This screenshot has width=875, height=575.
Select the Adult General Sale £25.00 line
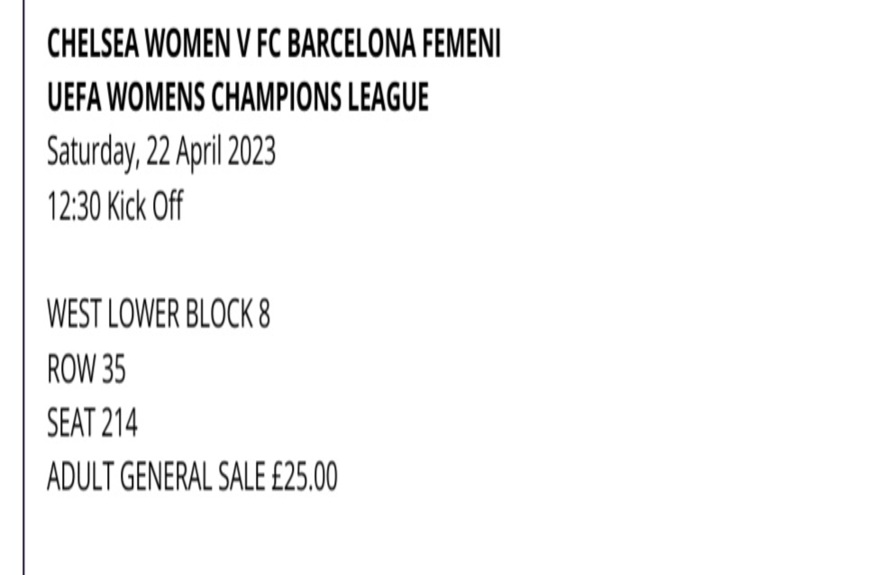[x=192, y=476]
